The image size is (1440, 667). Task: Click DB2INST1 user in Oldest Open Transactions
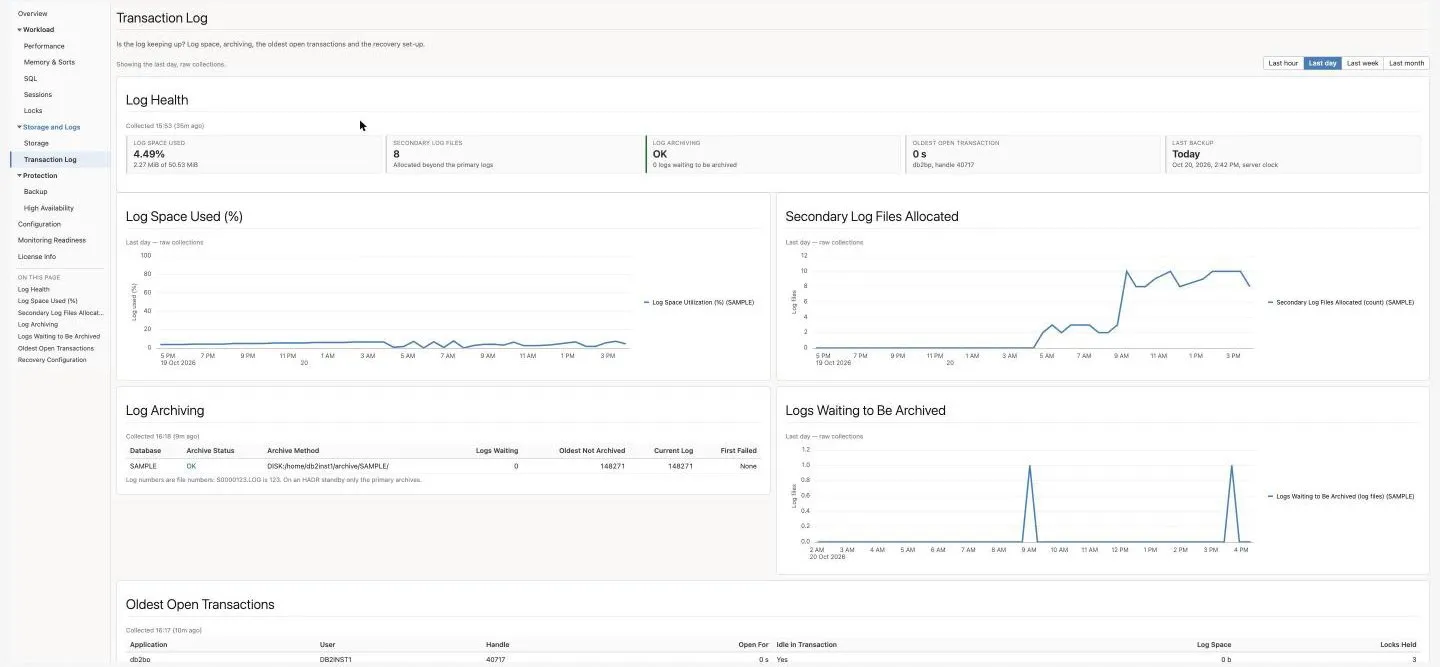(x=336, y=660)
